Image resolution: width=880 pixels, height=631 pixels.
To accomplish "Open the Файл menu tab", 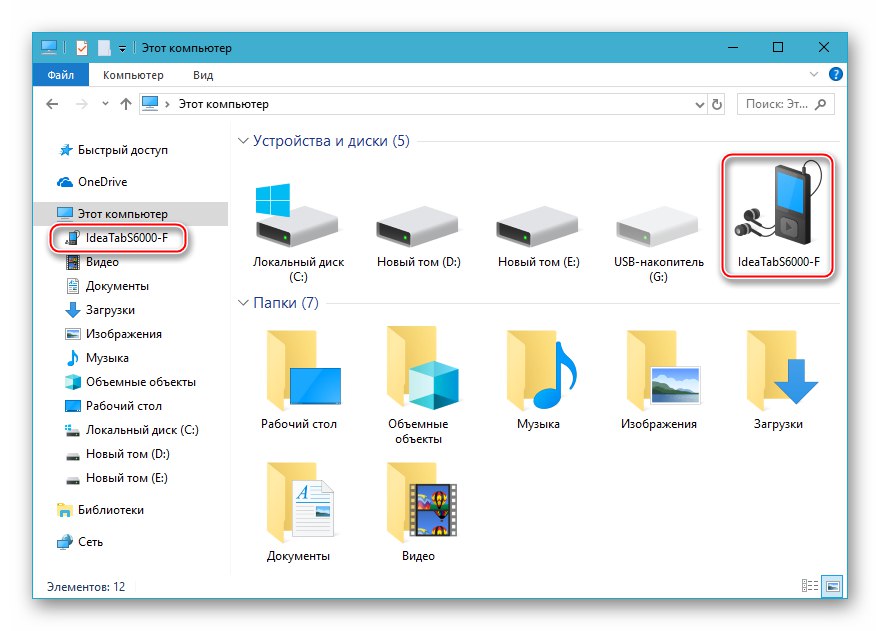I will [61, 75].
